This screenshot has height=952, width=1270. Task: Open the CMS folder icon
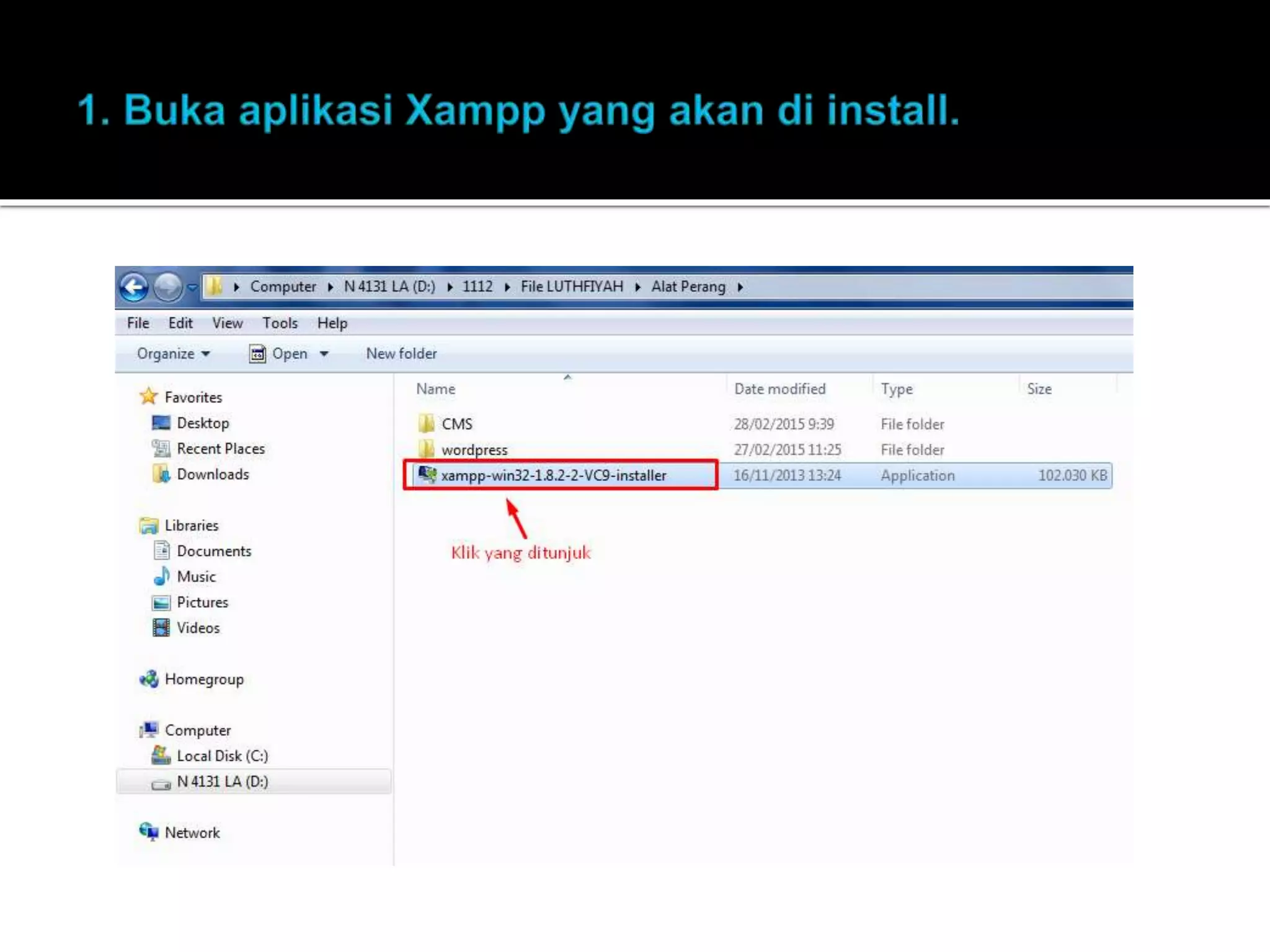(x=427, y=424)
